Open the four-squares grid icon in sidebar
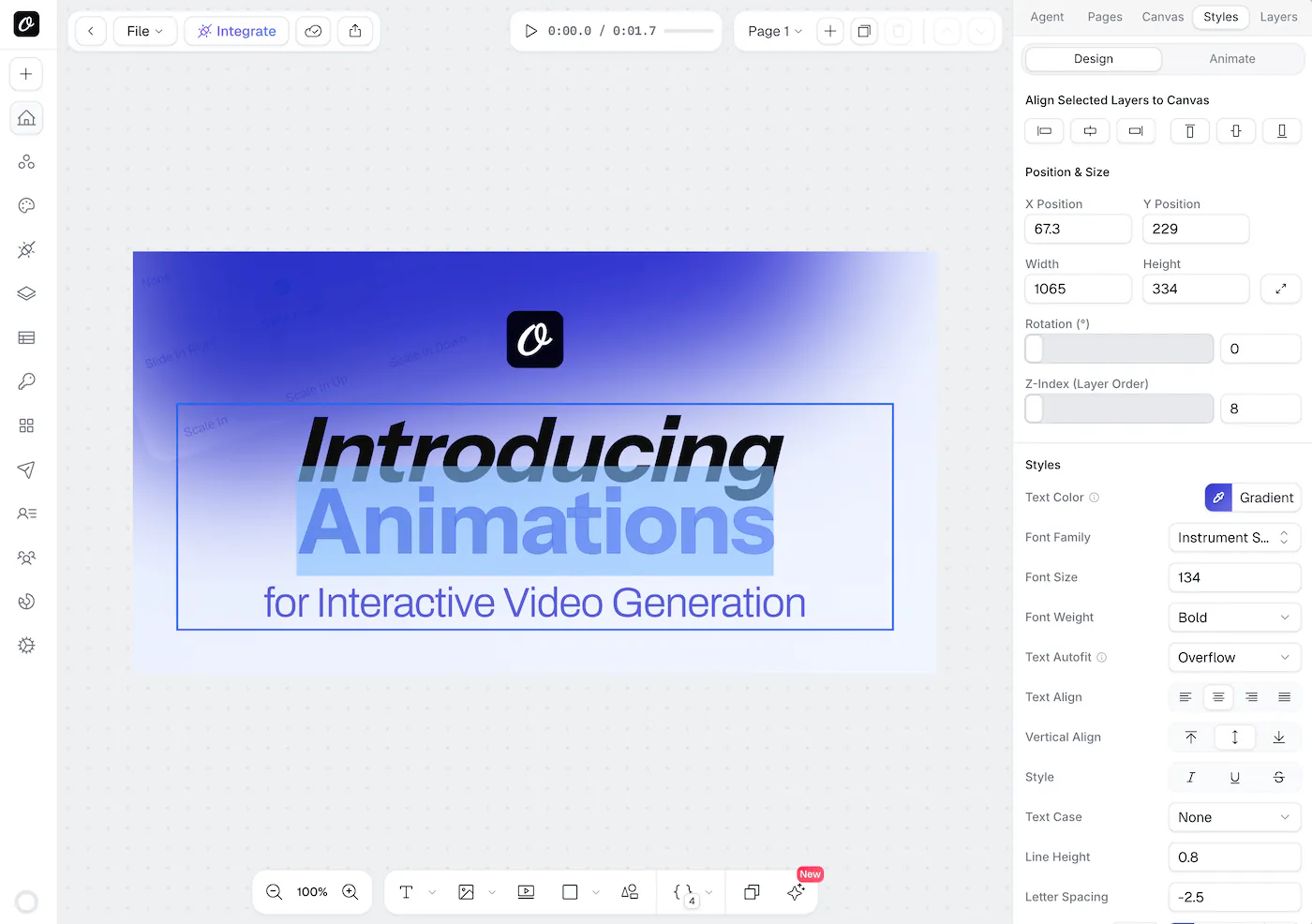The width and height of the screenshot is (1312, 924). pos(26,425)
